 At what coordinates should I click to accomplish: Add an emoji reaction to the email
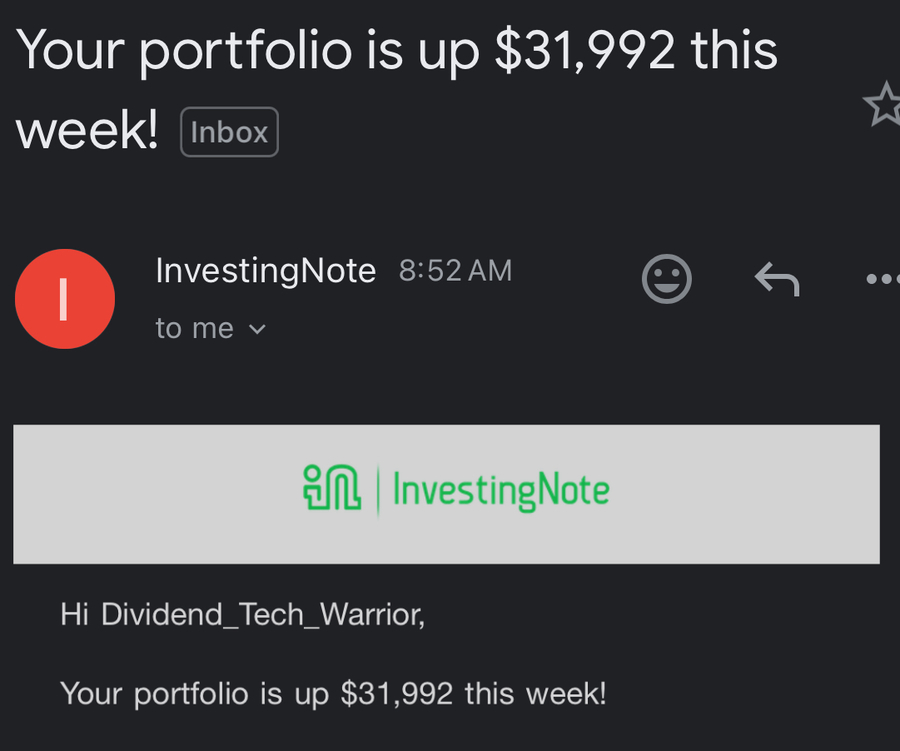[x=666, y=280]
